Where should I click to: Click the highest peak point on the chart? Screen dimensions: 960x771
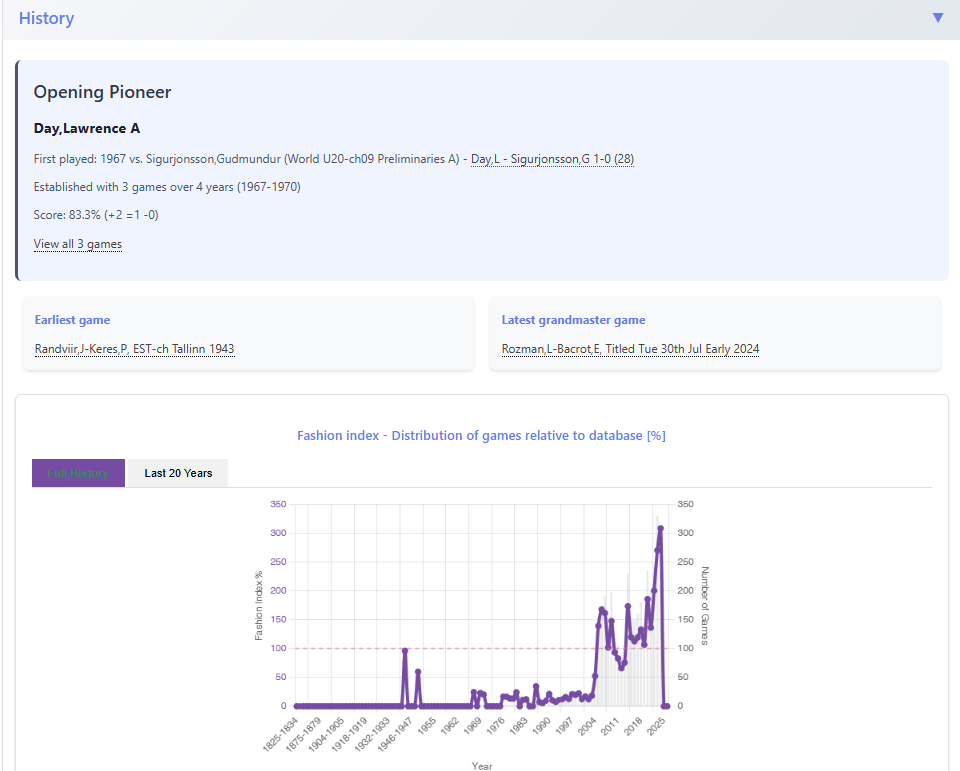660,529
